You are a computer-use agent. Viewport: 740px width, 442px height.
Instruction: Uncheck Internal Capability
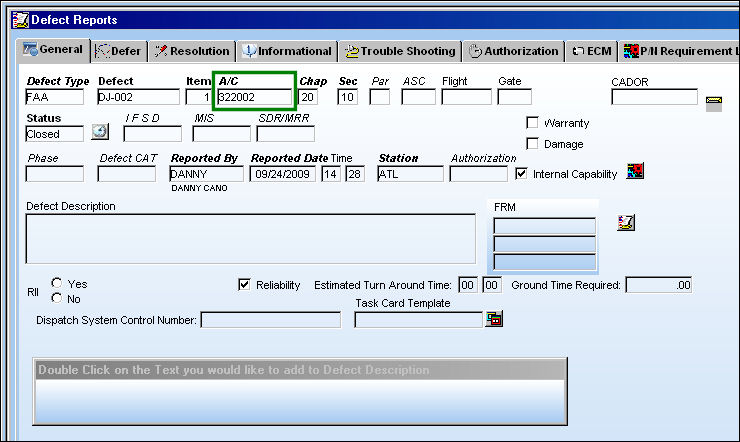coord(521,174)
